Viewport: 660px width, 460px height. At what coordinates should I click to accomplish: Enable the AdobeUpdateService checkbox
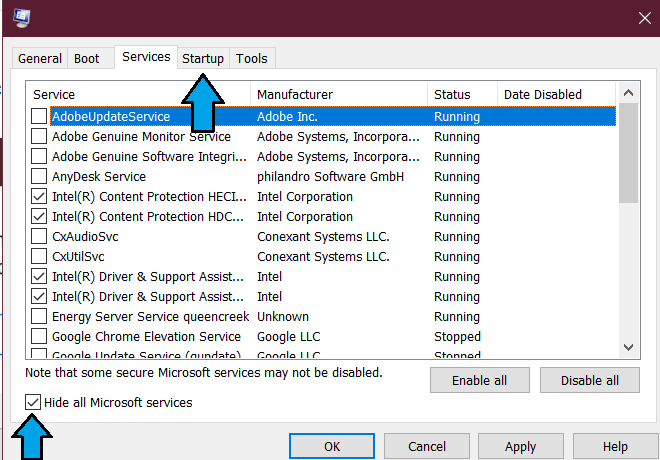[x=39, y=116]
